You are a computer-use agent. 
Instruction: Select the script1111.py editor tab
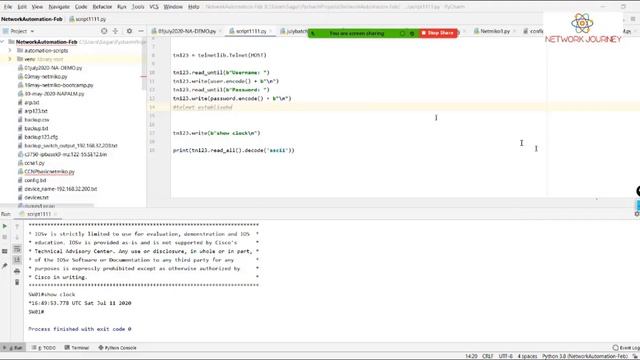tap(251, 31)
